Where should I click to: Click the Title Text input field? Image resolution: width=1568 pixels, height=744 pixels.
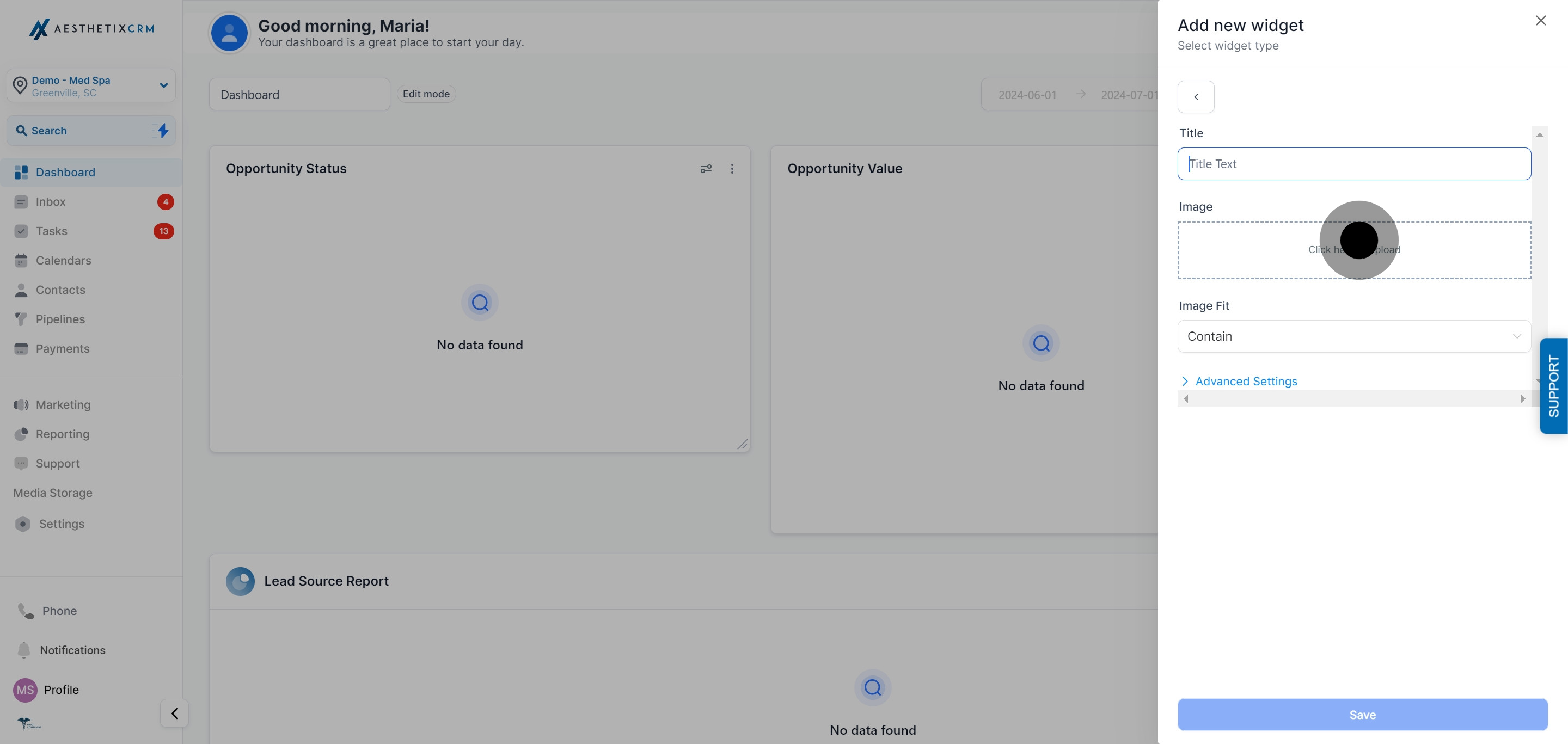click(1353, 164)
